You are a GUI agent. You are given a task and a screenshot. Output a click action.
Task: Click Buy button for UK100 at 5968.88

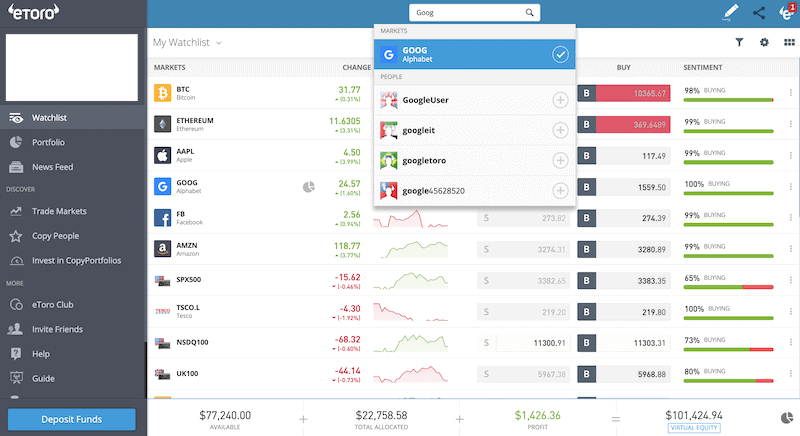point(623,374)
